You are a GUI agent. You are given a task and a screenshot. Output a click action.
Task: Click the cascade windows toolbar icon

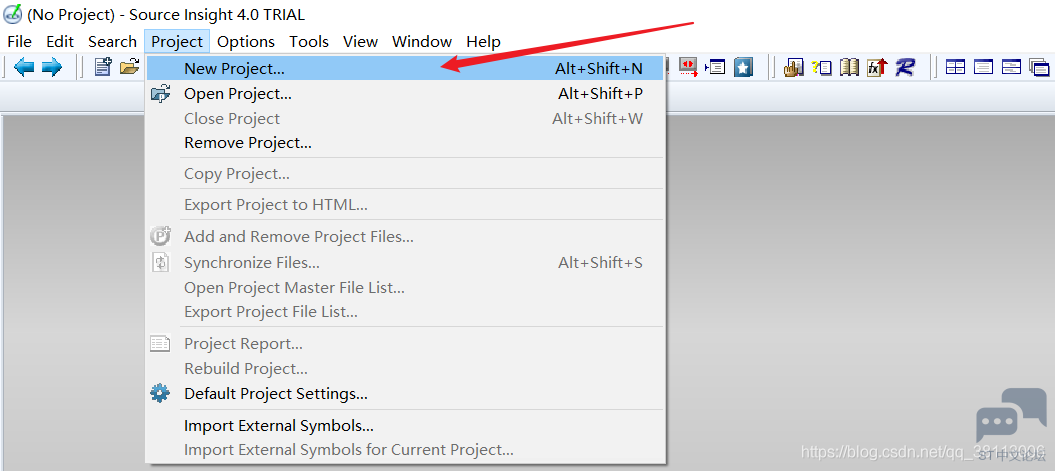(1039, 67)
